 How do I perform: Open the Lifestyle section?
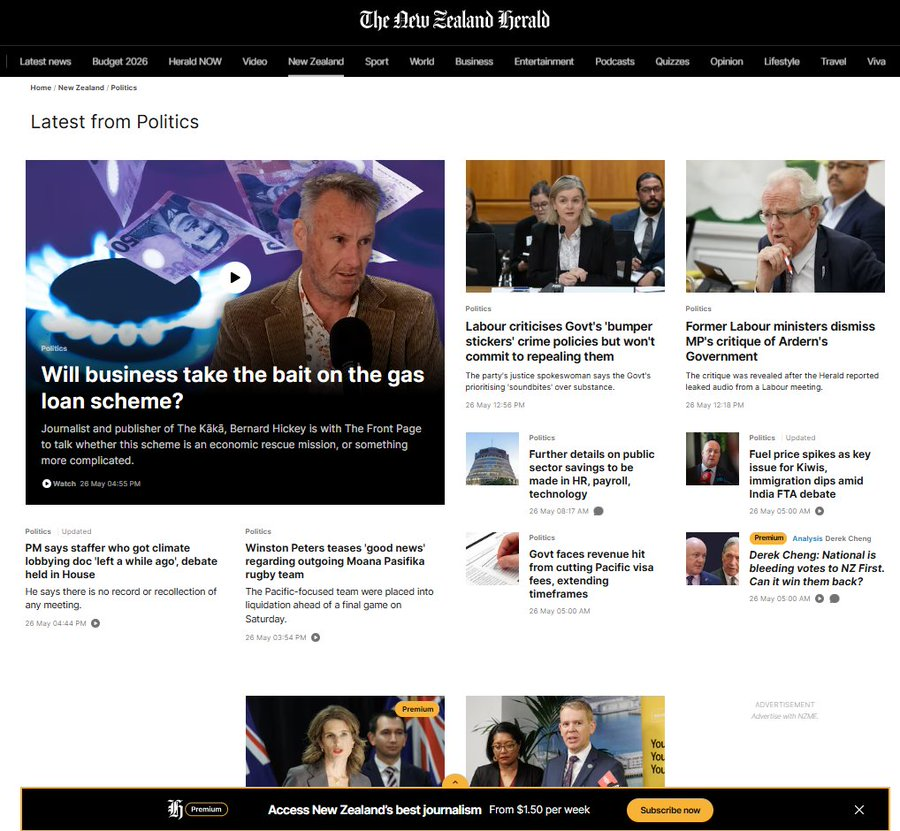(x=782, y=61)
